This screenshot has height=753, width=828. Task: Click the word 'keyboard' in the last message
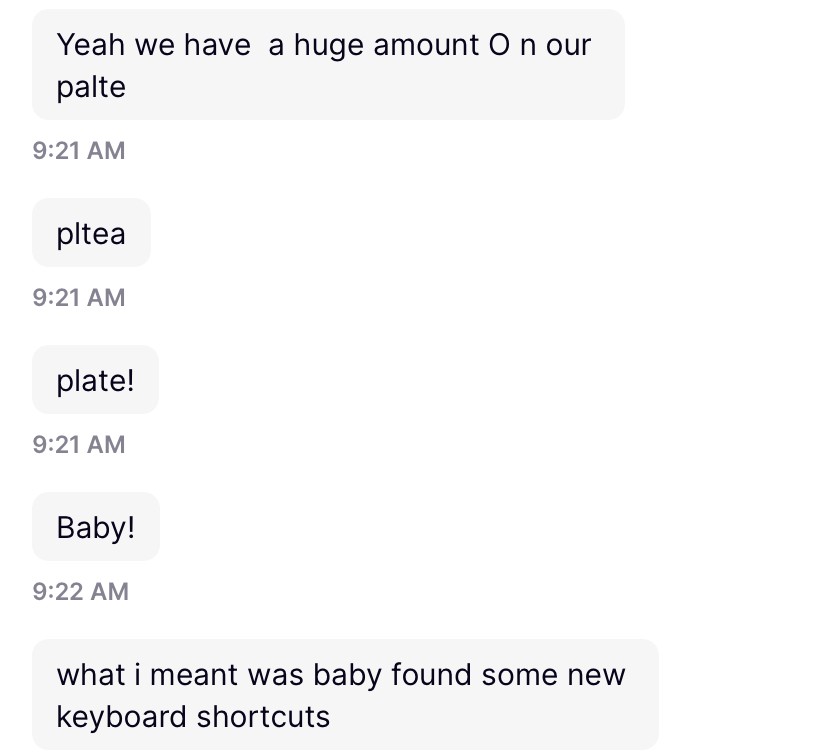coord(122,716)
